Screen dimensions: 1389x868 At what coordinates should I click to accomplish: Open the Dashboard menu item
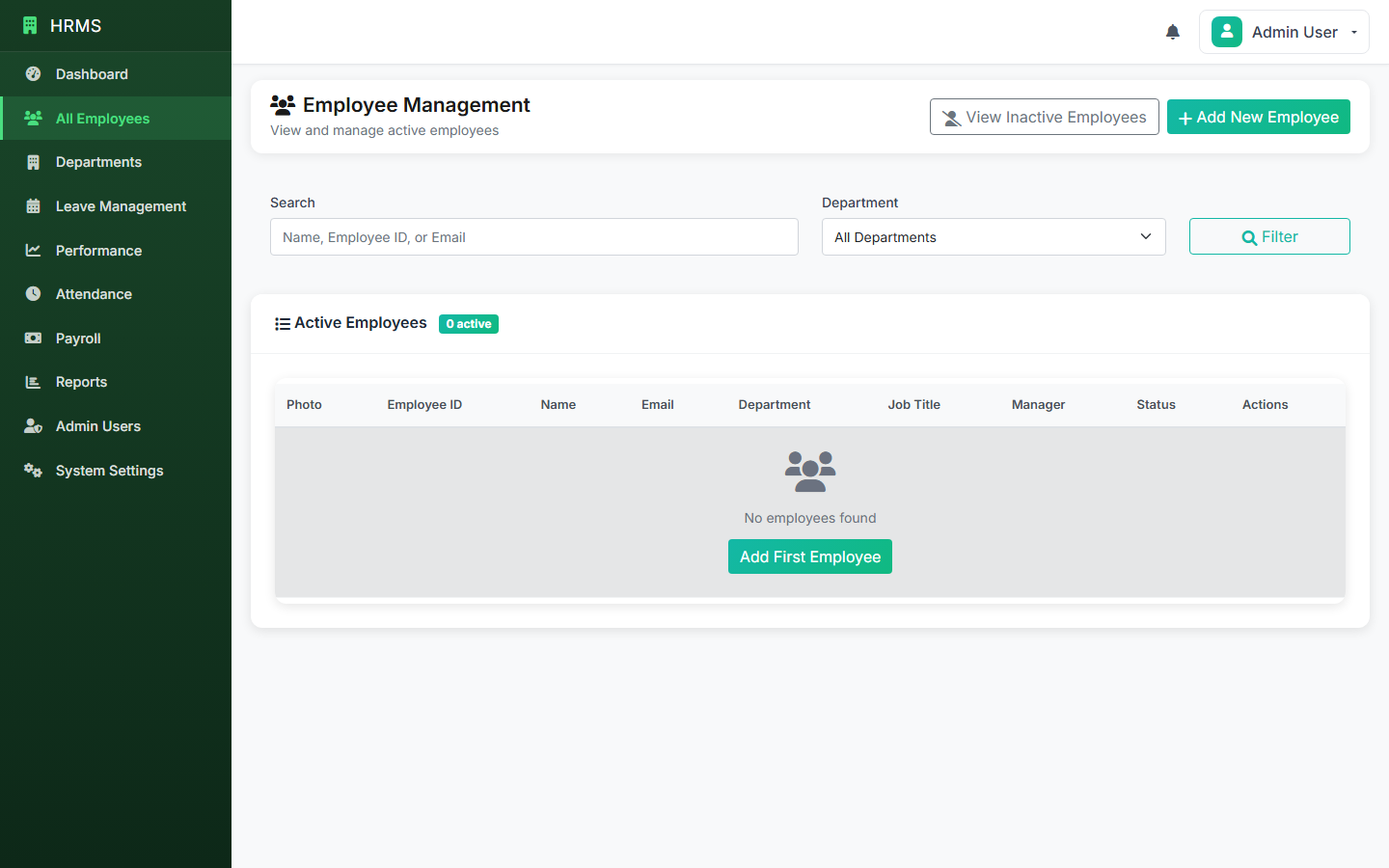click(116, 74)
